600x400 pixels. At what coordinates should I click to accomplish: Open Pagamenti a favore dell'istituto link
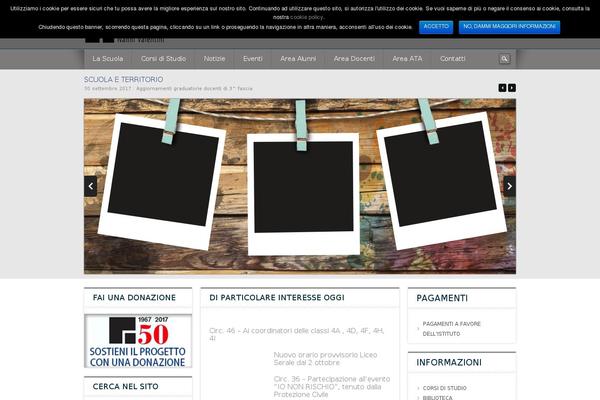pyautogui.click(x=452, y=329)
